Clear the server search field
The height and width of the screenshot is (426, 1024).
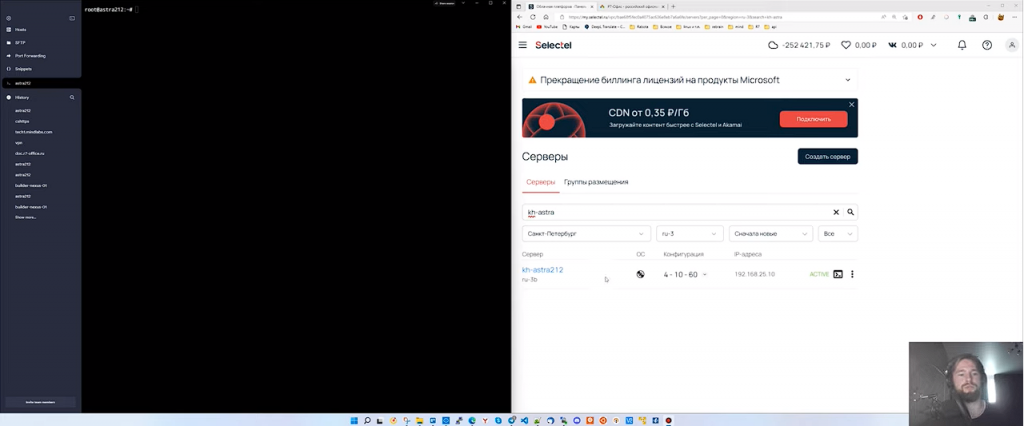[x=836, y=212]
